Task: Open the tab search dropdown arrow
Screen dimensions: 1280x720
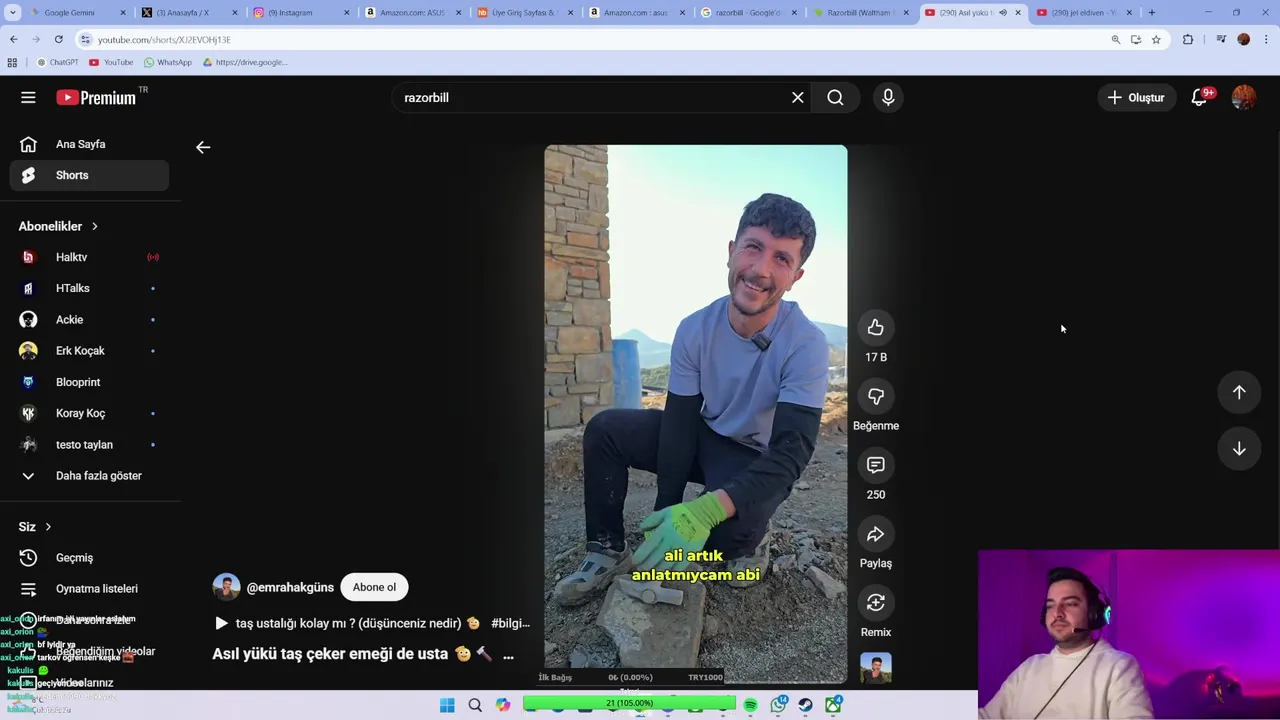Action: coord(12,13)
